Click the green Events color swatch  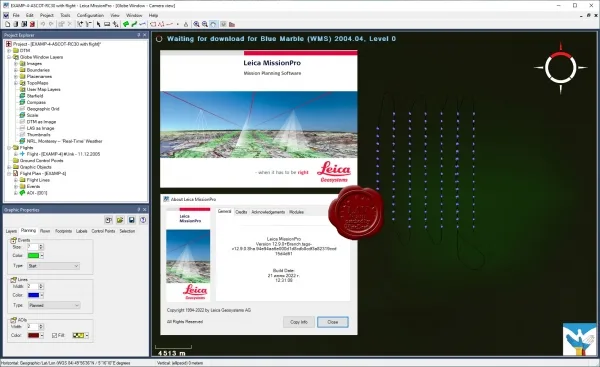pos(34,255)
